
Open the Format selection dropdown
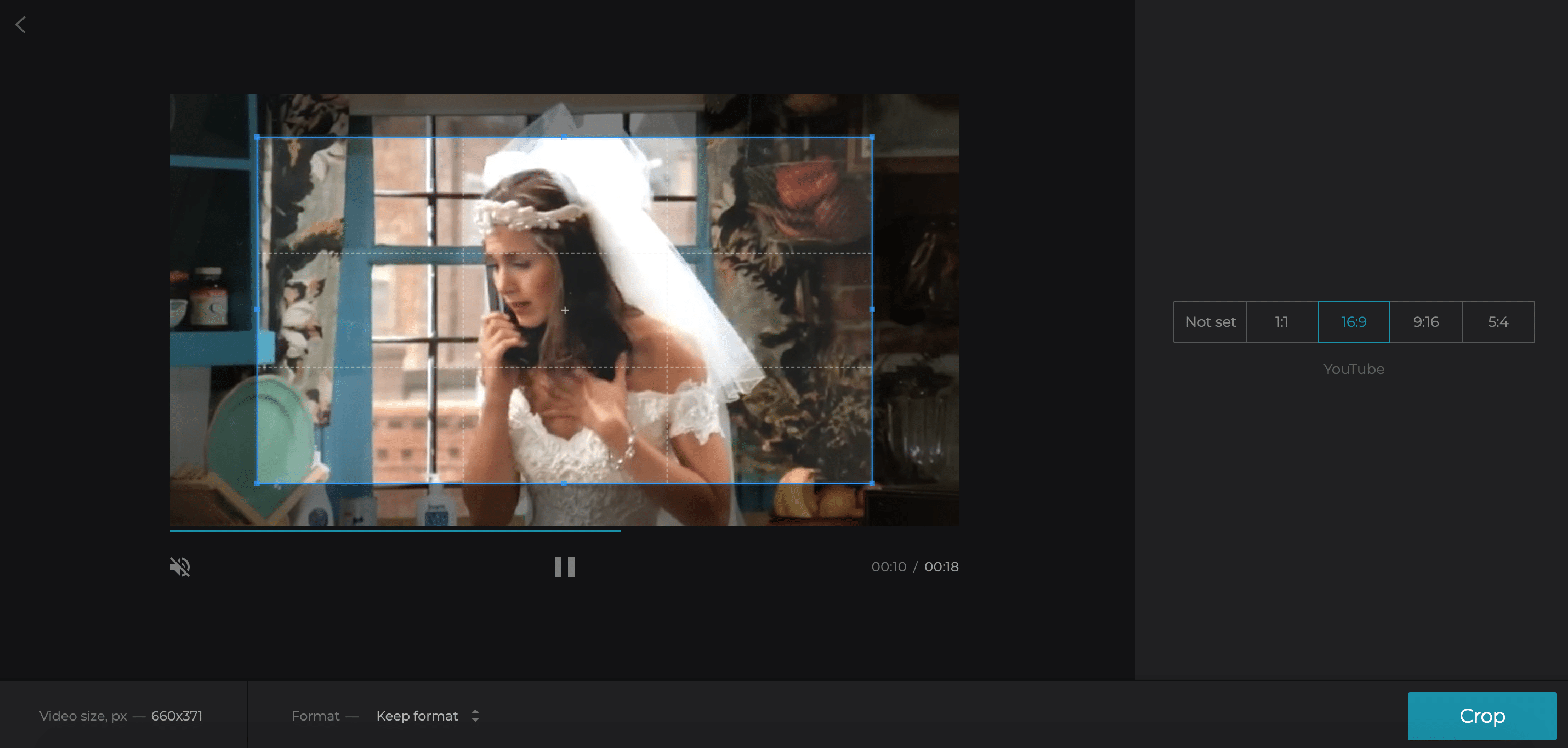click(427, 716)
